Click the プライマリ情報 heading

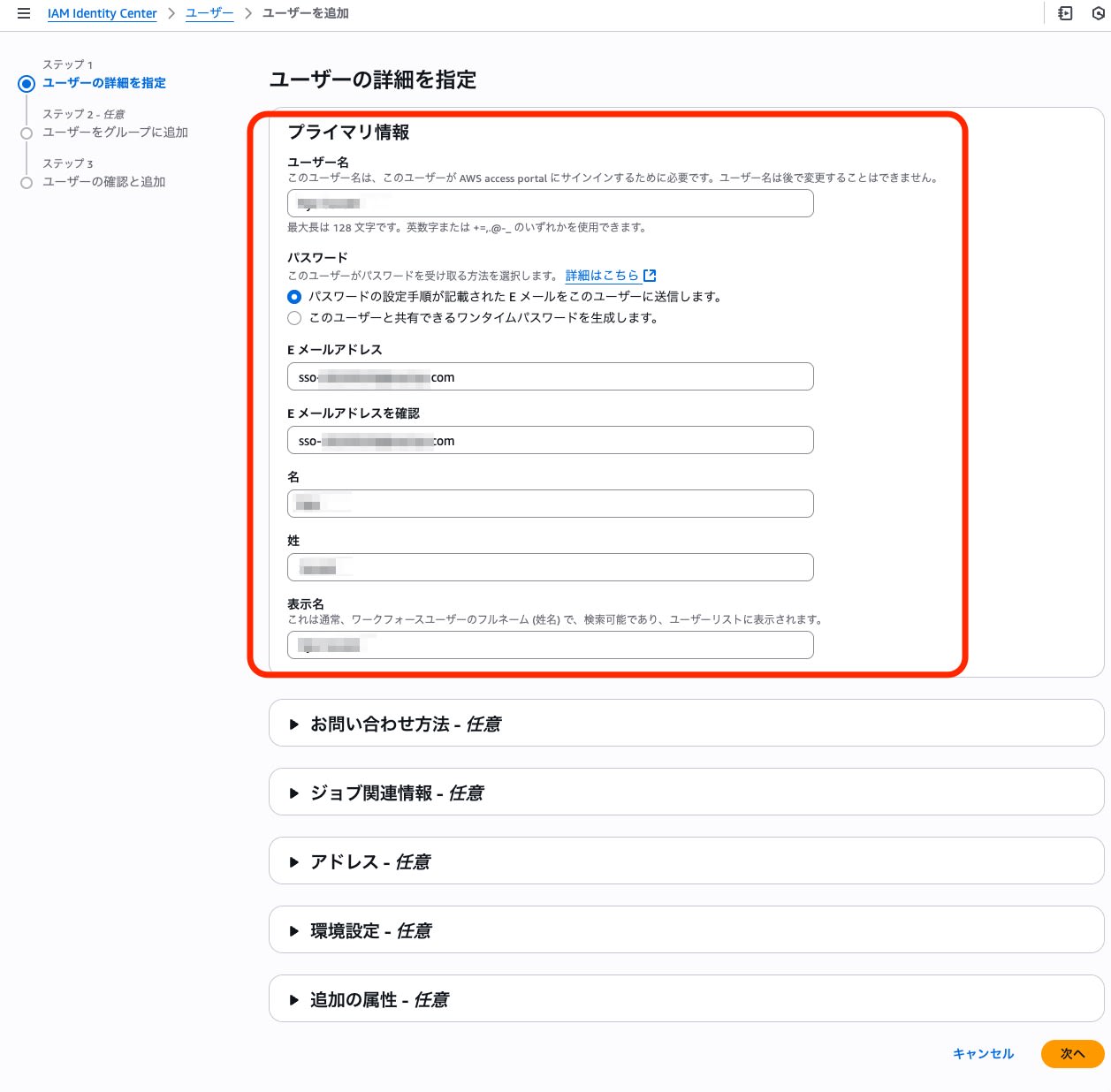pos(348,133)
